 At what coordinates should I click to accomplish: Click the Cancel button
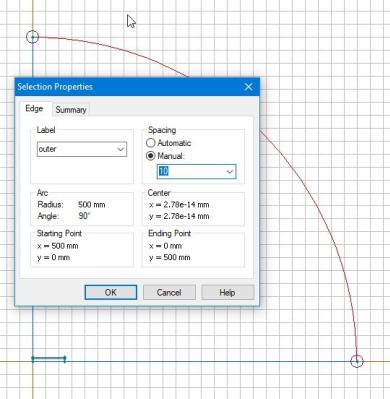(x=169, y=292)
